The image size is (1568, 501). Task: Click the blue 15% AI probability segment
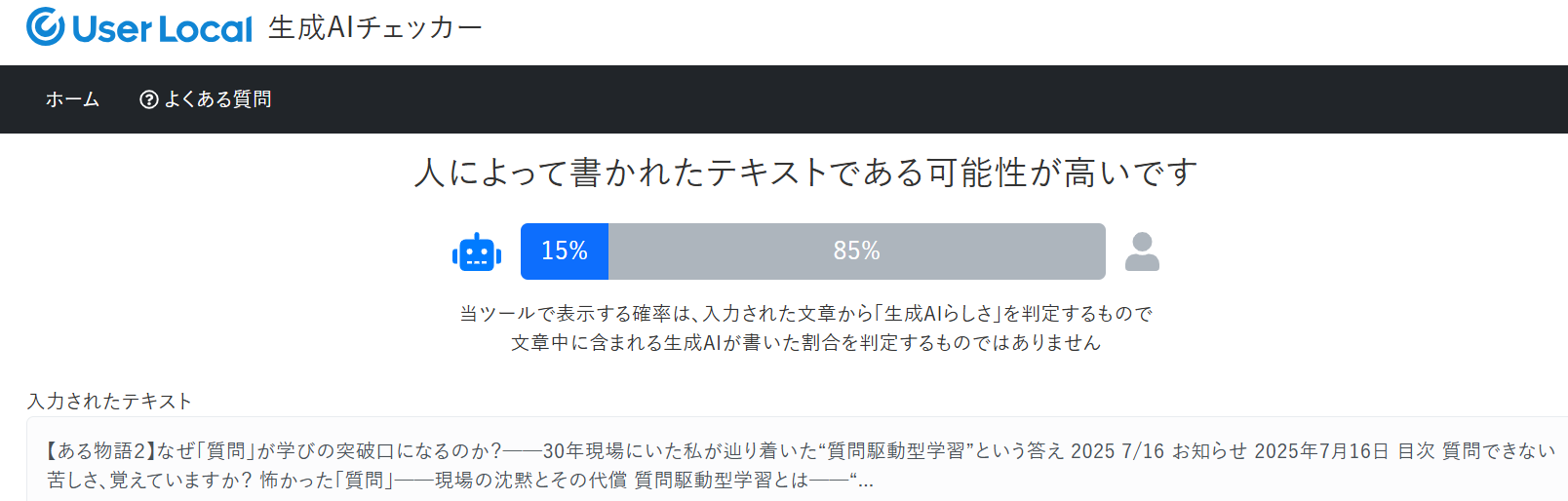pyautogui.click(x=565, y=251)
